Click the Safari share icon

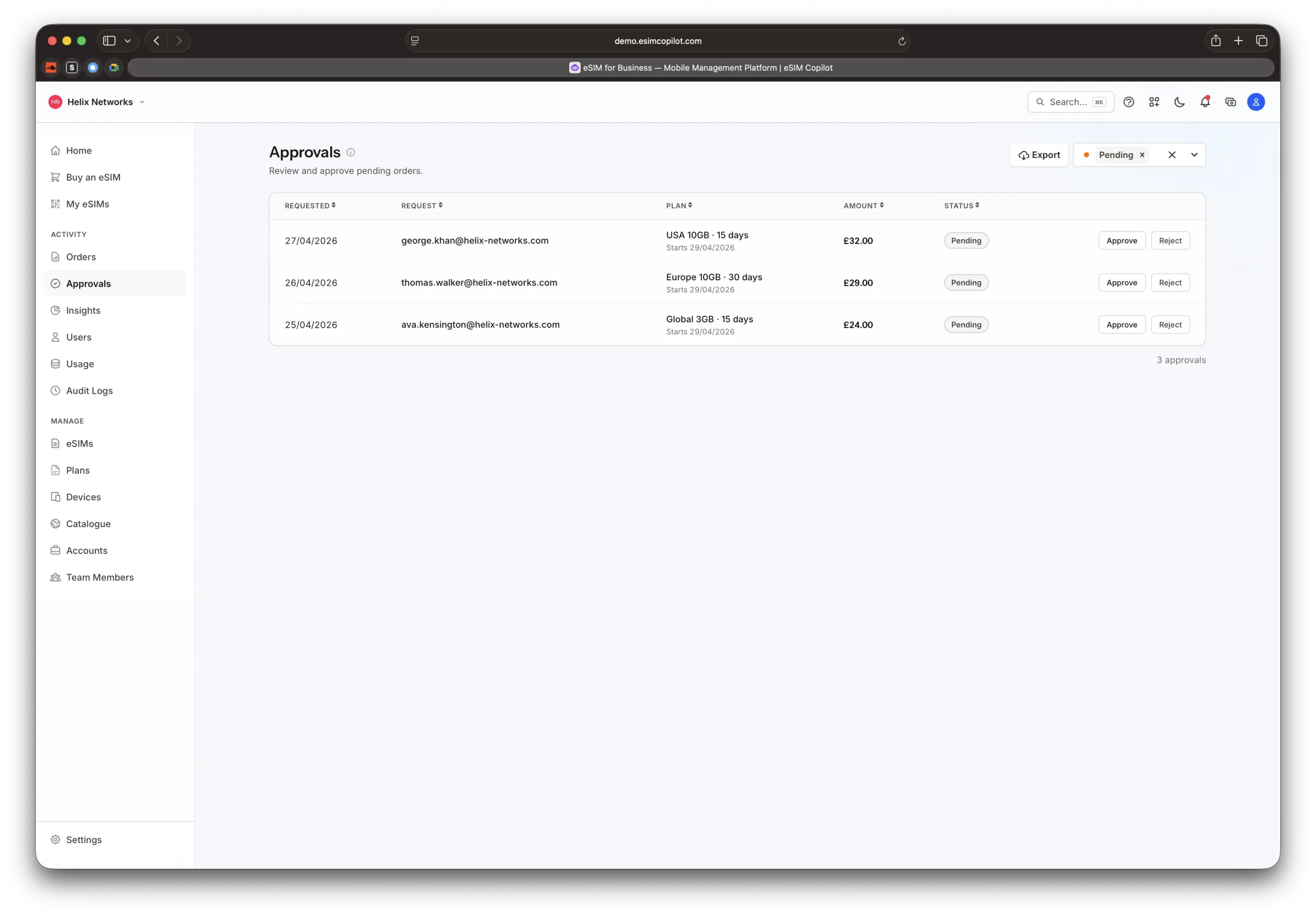pos(1215,41)
